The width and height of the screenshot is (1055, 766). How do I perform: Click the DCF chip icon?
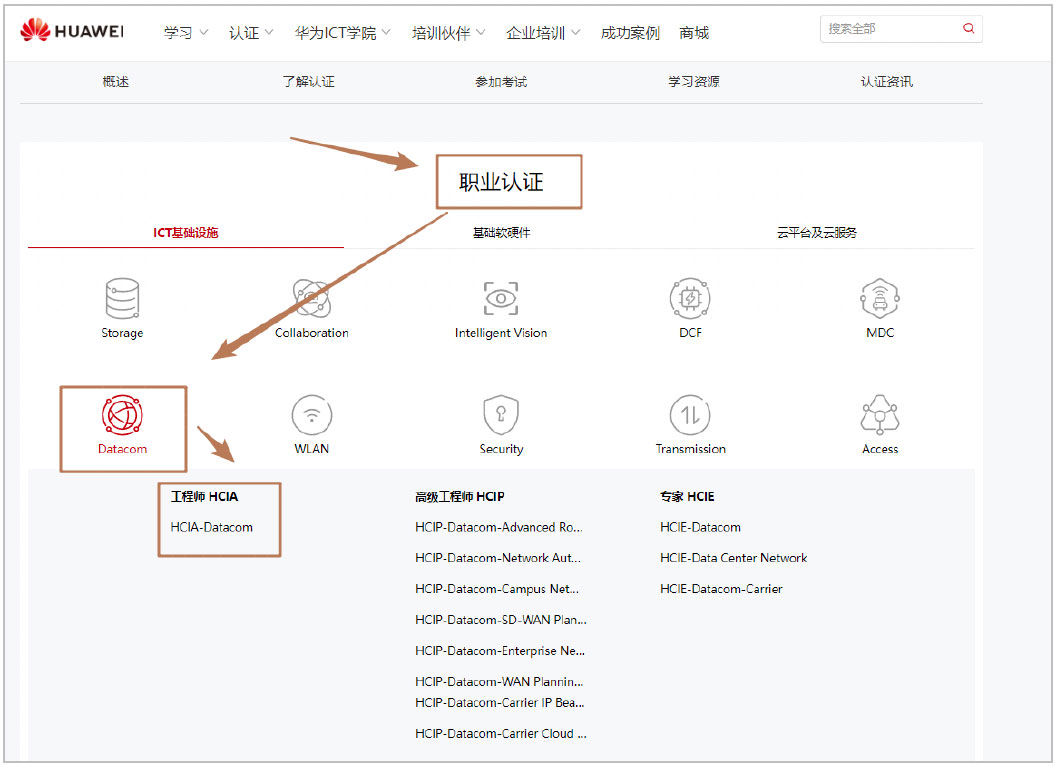690,299
